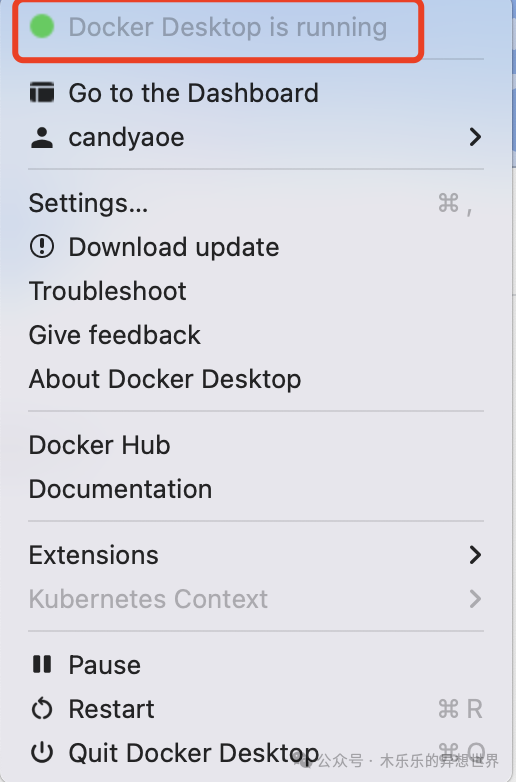Click the Restart circular arrow icon

point(42,709)
